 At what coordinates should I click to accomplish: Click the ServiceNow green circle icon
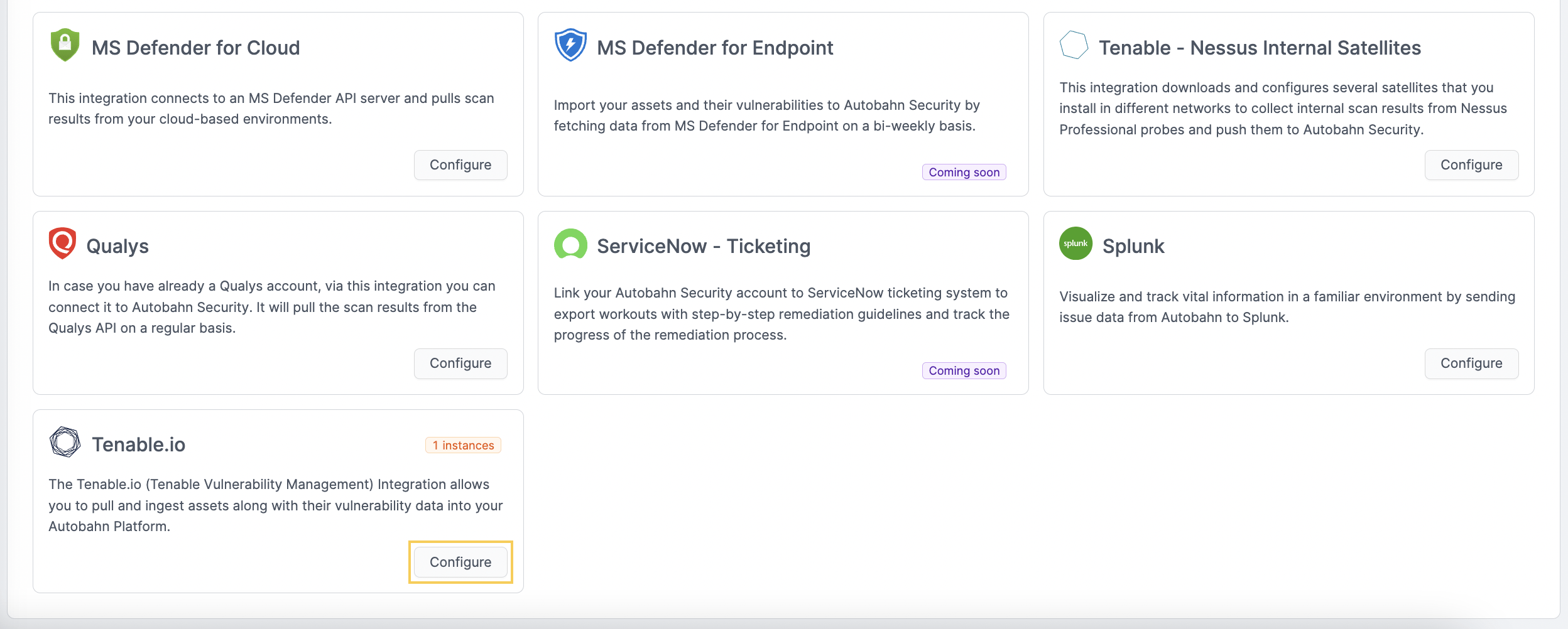pos(570,244)
